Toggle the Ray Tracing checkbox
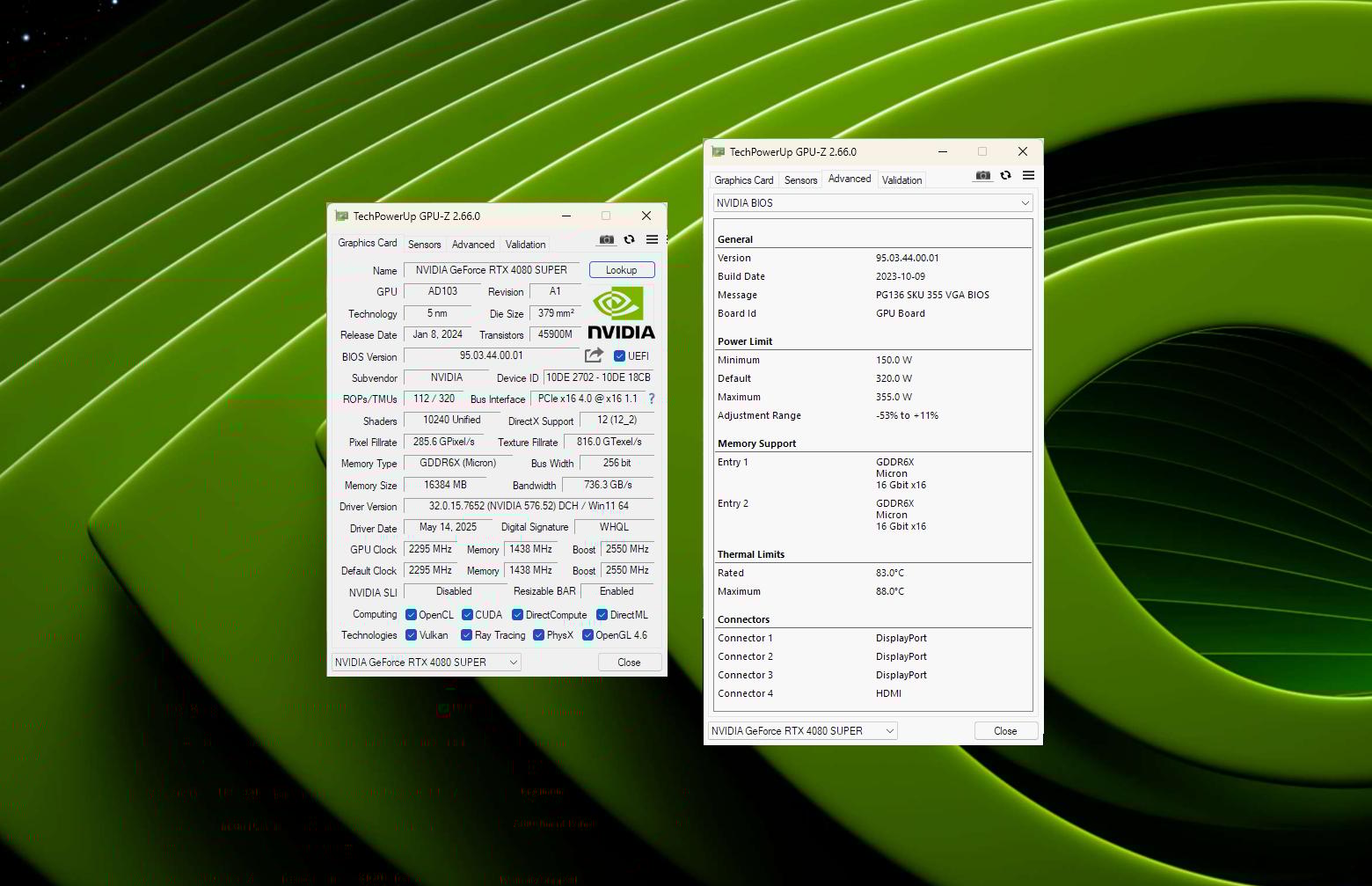This screenshot has width=1372, height=886. tap(467, 634)
